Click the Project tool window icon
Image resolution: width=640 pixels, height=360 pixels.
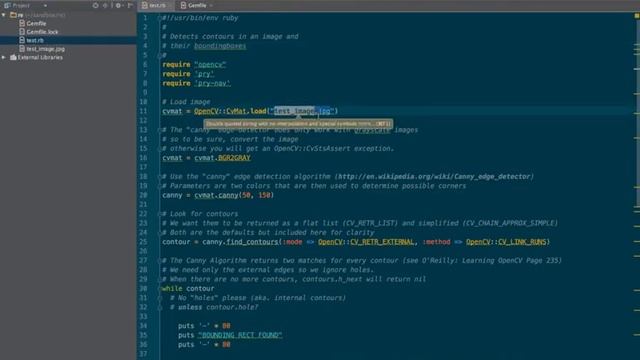tap(7, 5)
